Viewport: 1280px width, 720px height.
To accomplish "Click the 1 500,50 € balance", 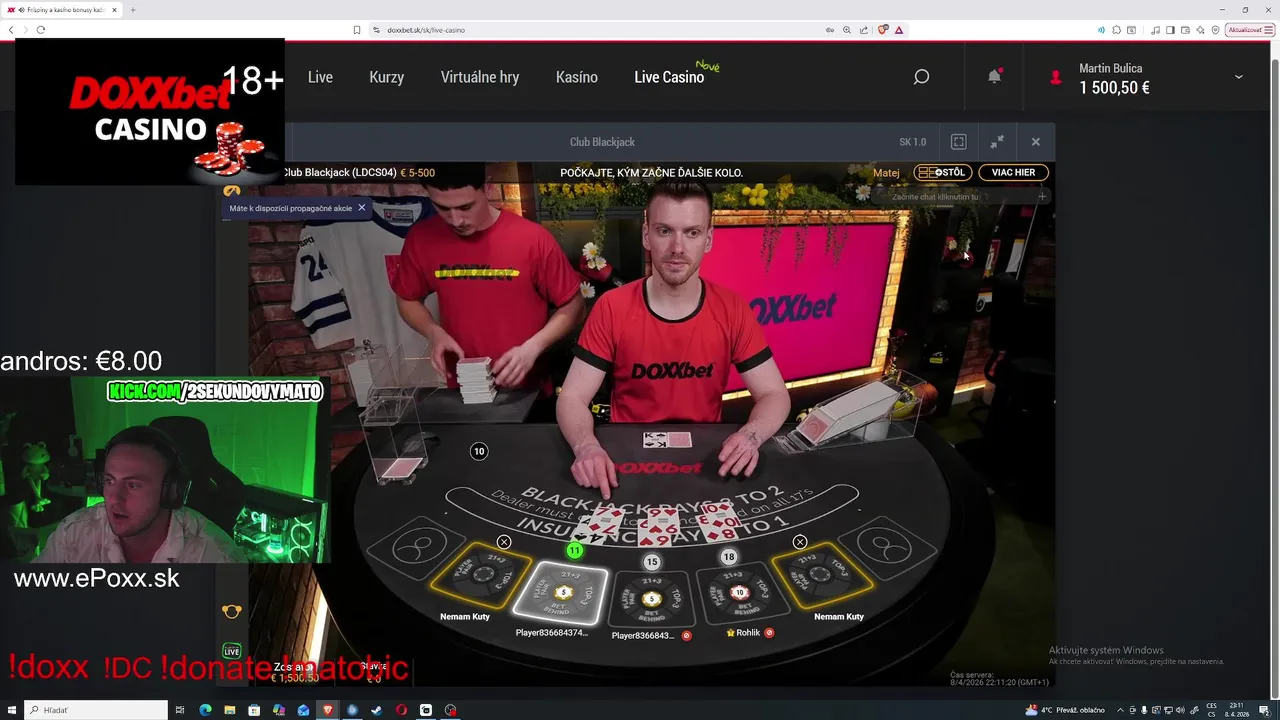I will [x=1114, y=88].
